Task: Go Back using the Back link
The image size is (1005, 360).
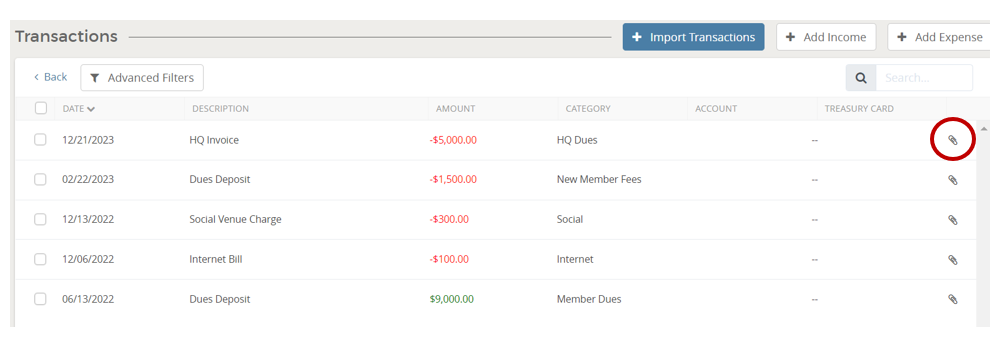Action: coord(50,77)
